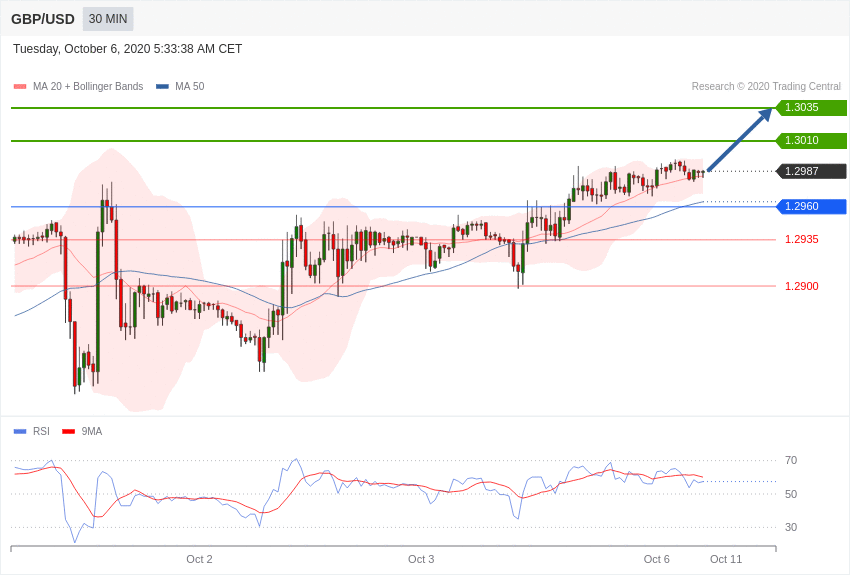Click the 1.2987 current price tag

point(812,171)
